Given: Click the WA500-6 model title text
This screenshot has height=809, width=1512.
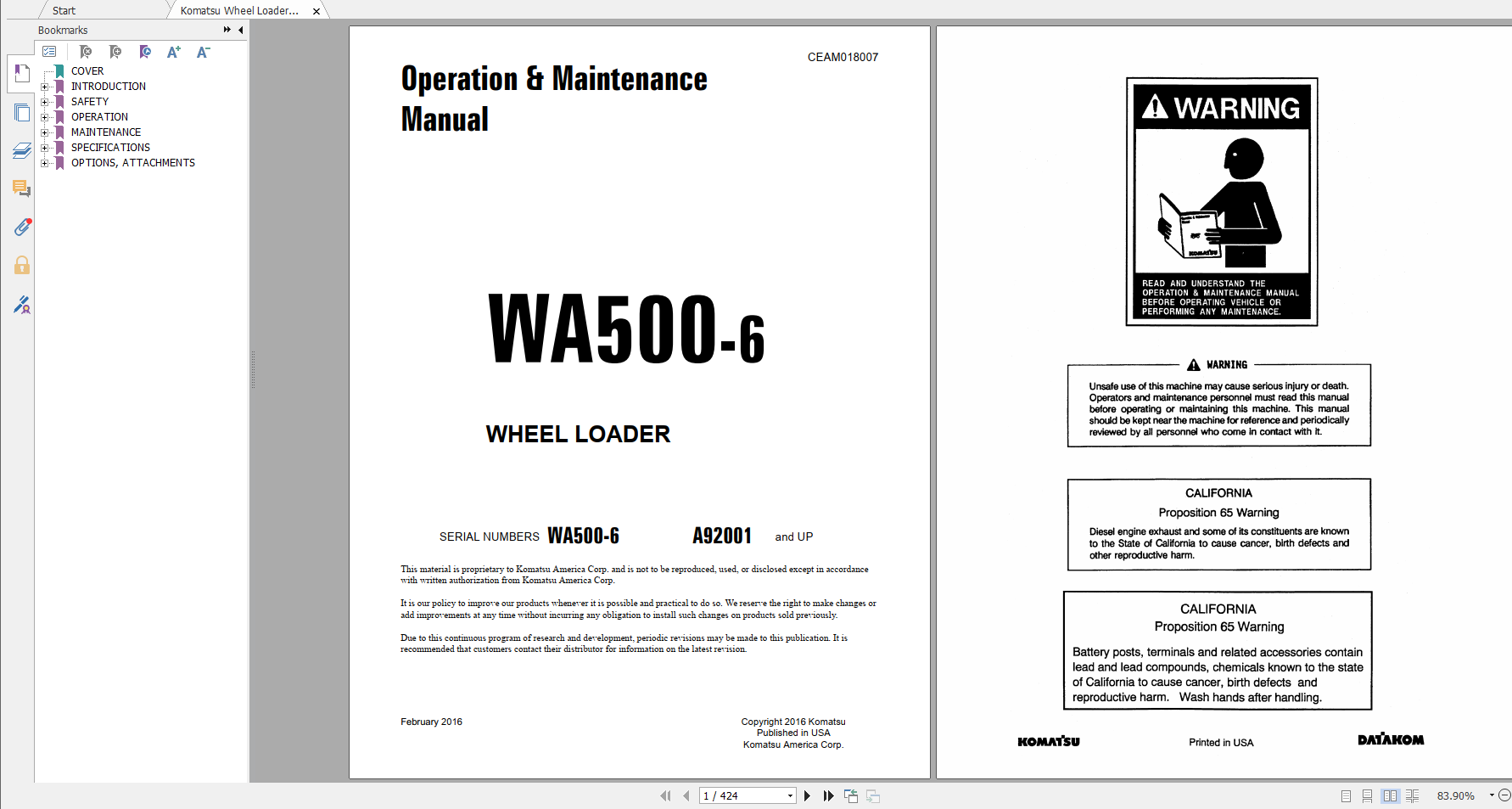Looking at the screenshot, I should click(x=626, y=329).
